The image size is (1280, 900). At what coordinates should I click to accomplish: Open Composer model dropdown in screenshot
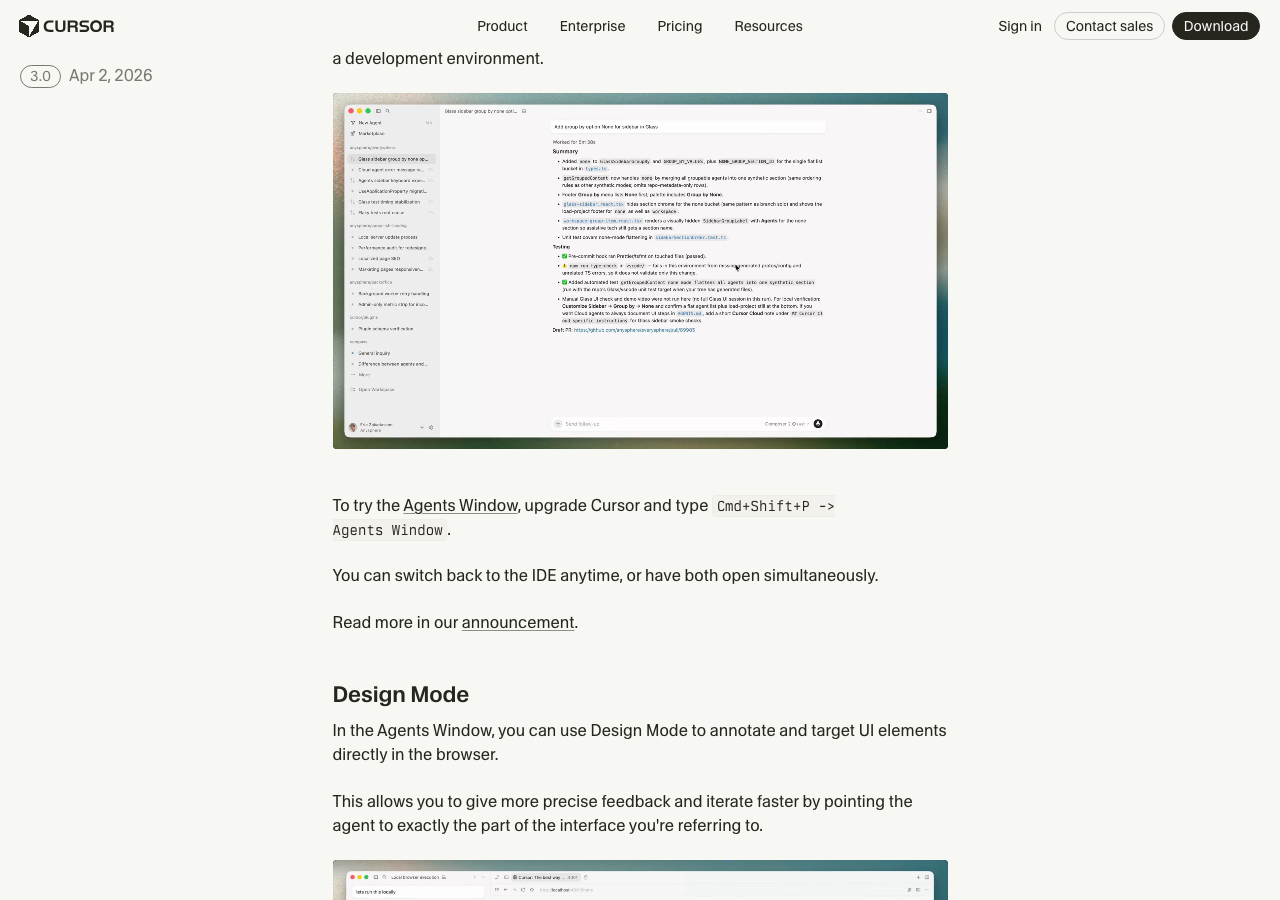point(786,424)
